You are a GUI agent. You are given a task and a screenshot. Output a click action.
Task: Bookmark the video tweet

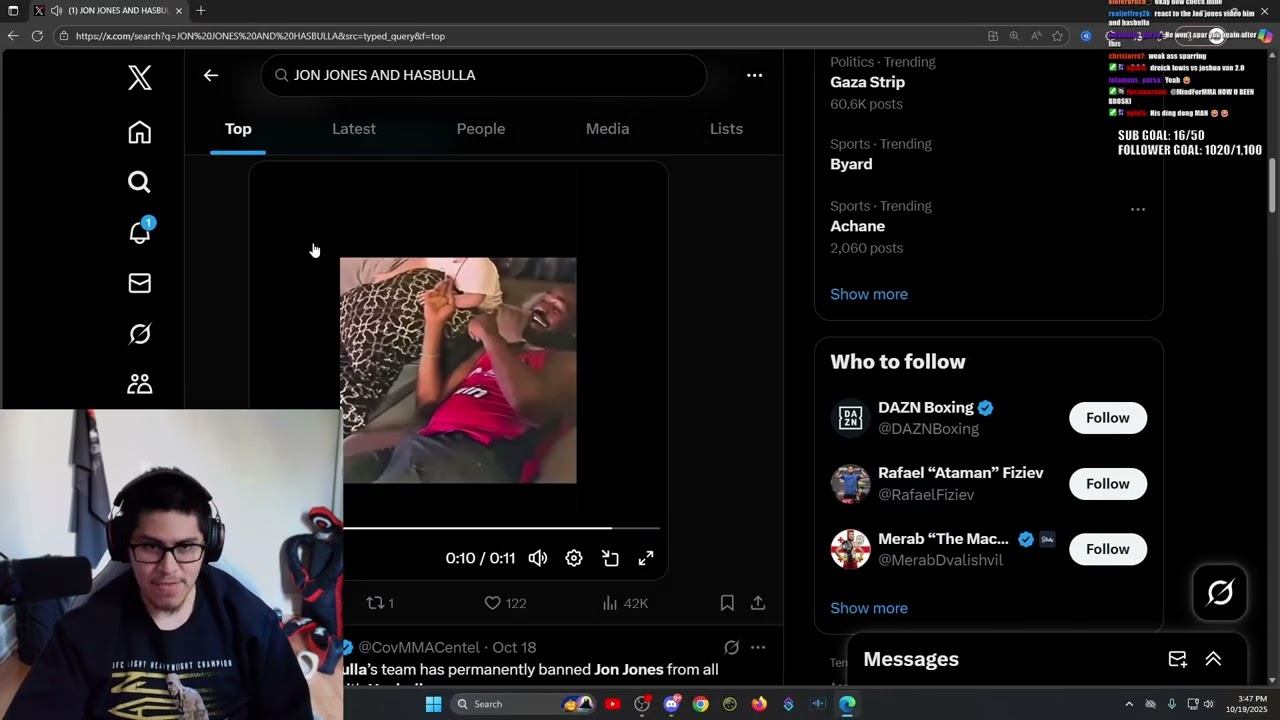tap(727, 603)
